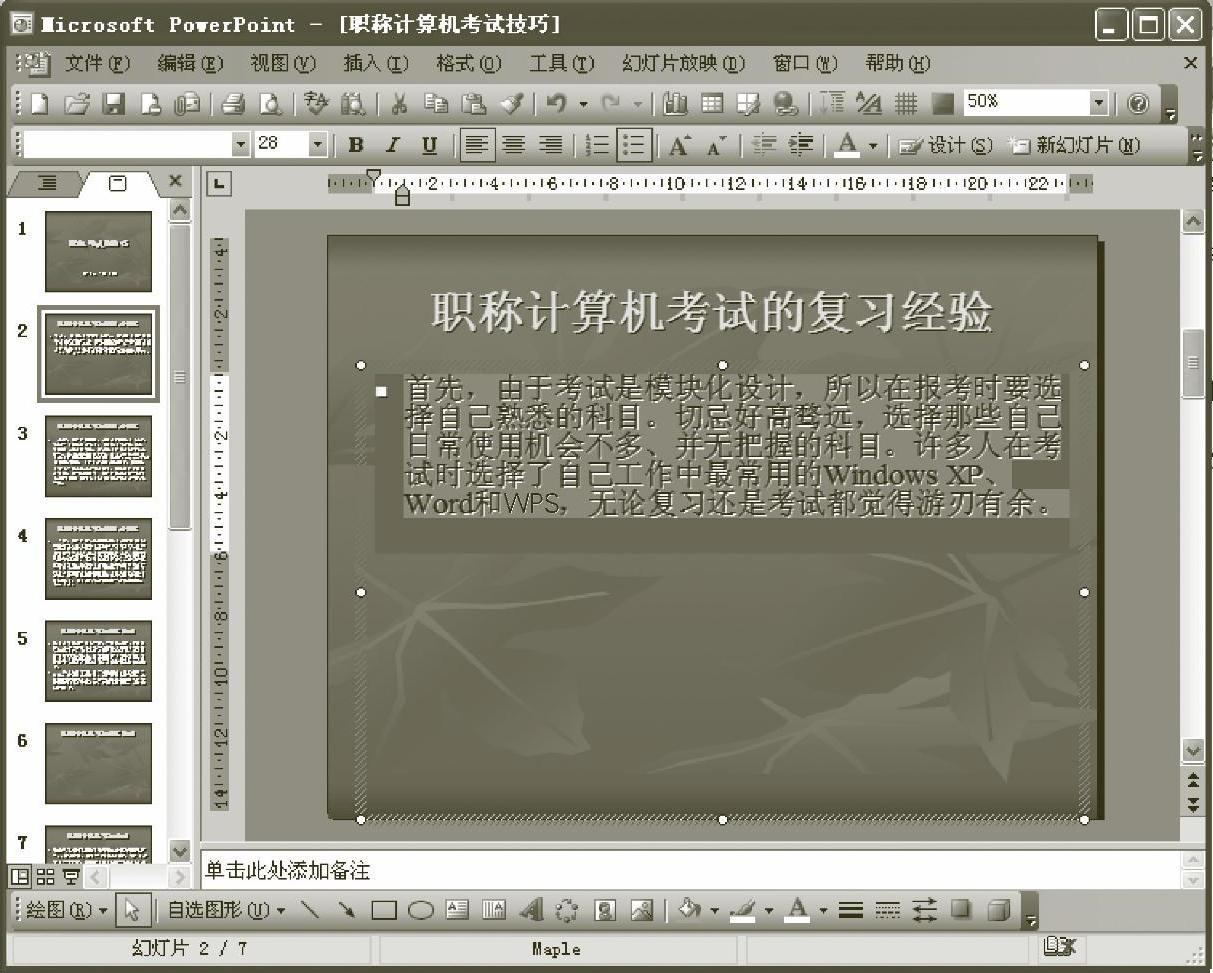Click the Open file icon
1213x973 pixels.
78,103
